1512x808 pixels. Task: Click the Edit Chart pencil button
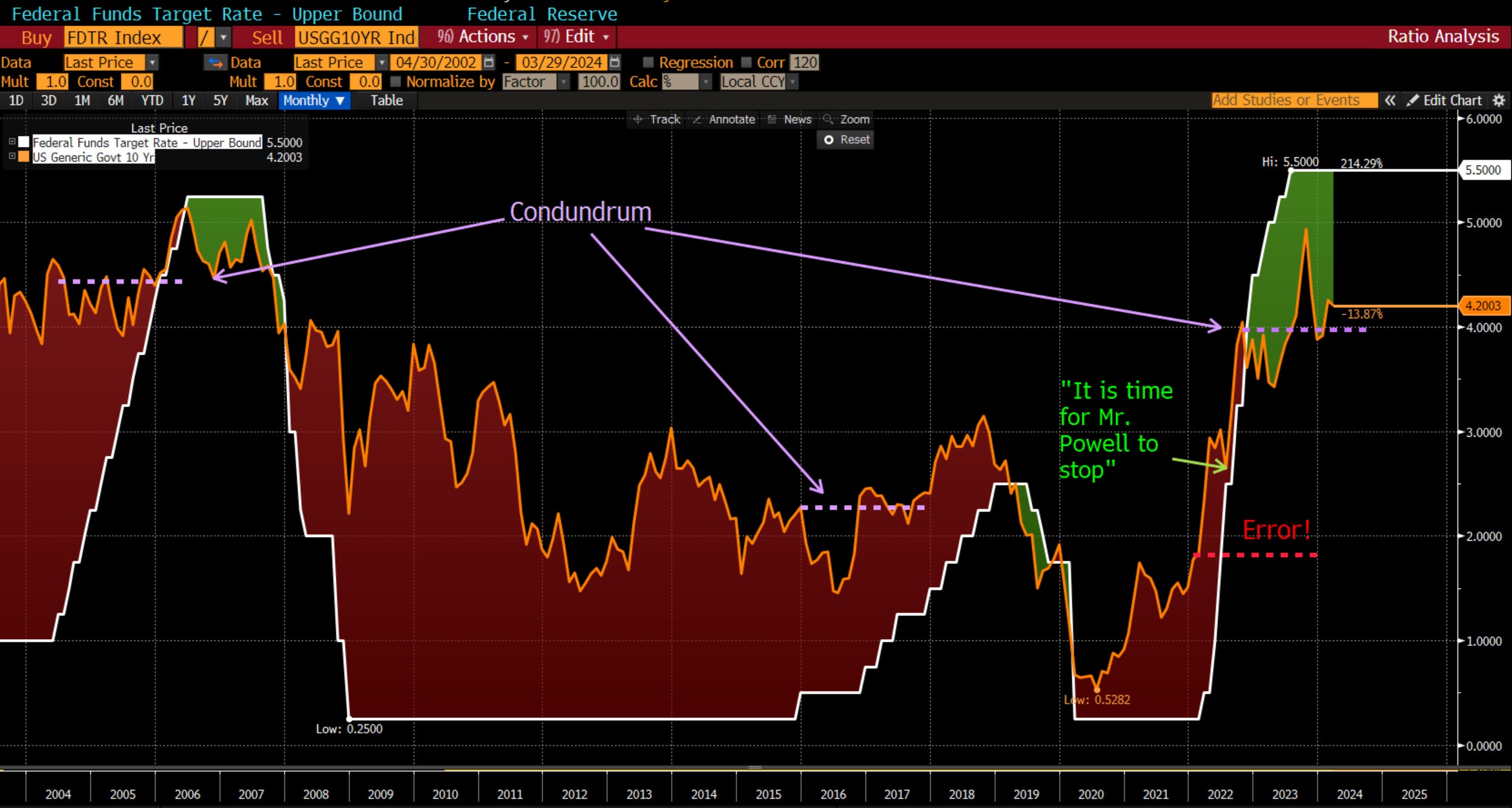pyautogui.click(x=1445, y=101)
